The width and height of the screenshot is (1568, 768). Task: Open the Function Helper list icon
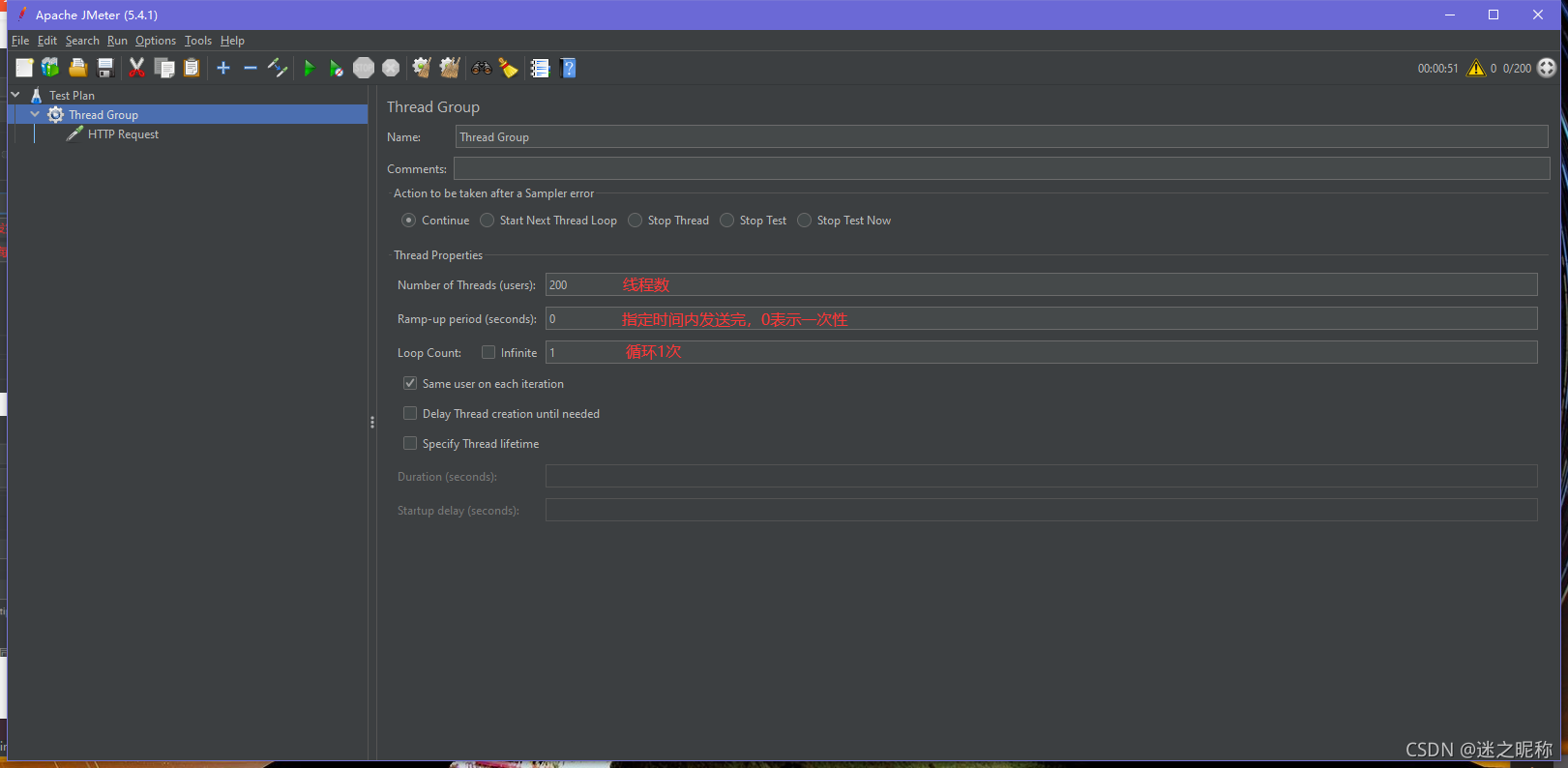[540, 68]
